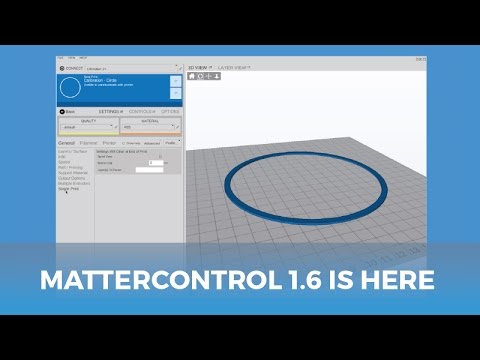The image size is (480, 360).
Task: Select the Speed settings category
Action: (x=64, y=162)
